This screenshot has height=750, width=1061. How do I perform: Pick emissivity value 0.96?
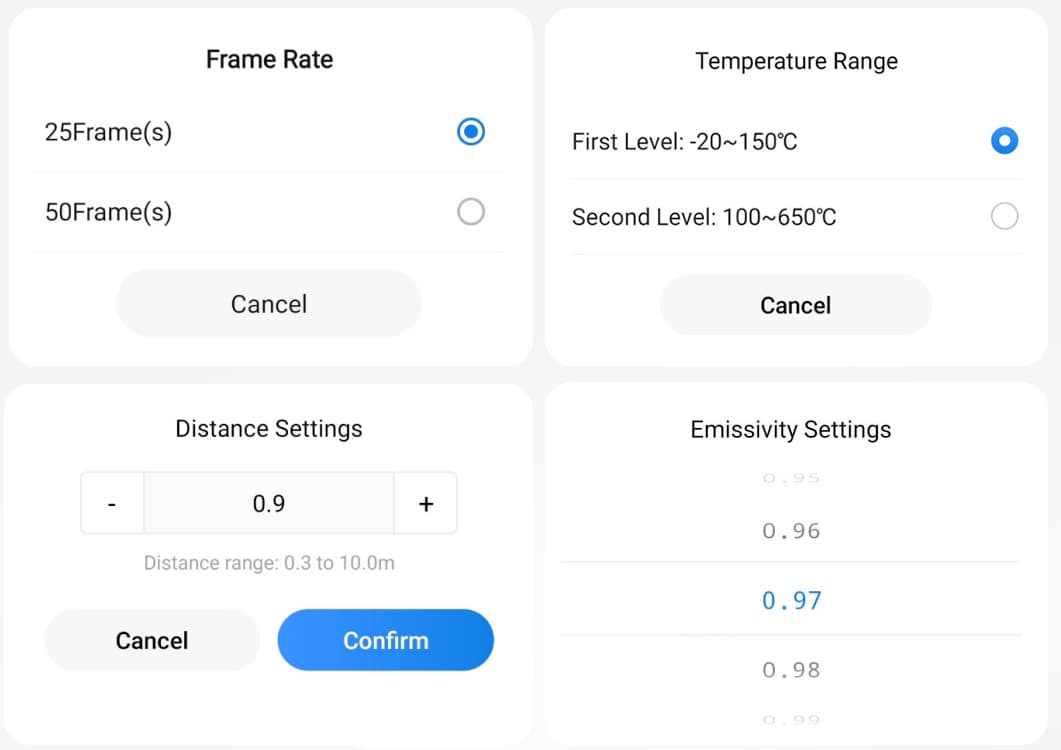tap(791, 531)
